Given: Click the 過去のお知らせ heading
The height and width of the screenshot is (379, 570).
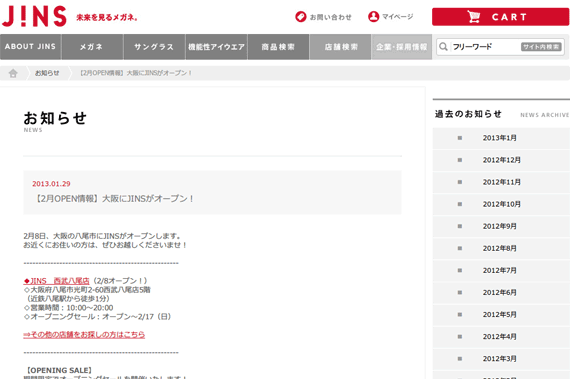Looking at the screenshot, I should pyautogui.click(x=468, y=114).
